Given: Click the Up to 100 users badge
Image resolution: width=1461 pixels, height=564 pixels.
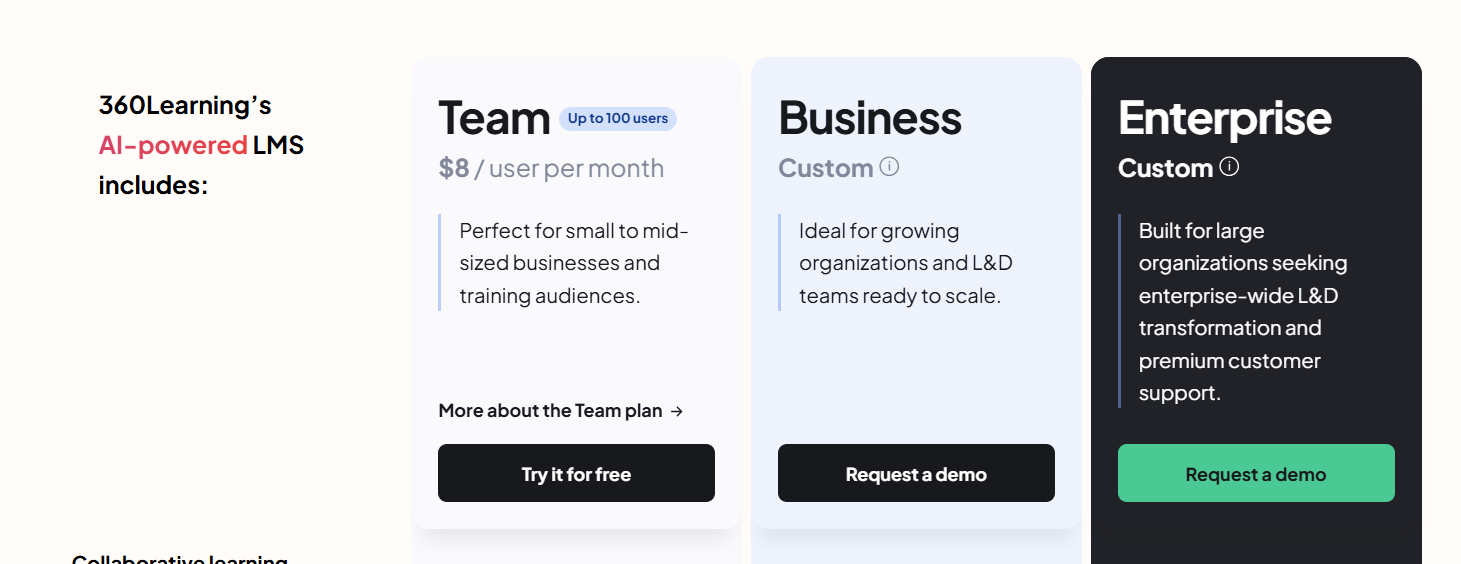Looking at the screenshot, I should [618, 119].
